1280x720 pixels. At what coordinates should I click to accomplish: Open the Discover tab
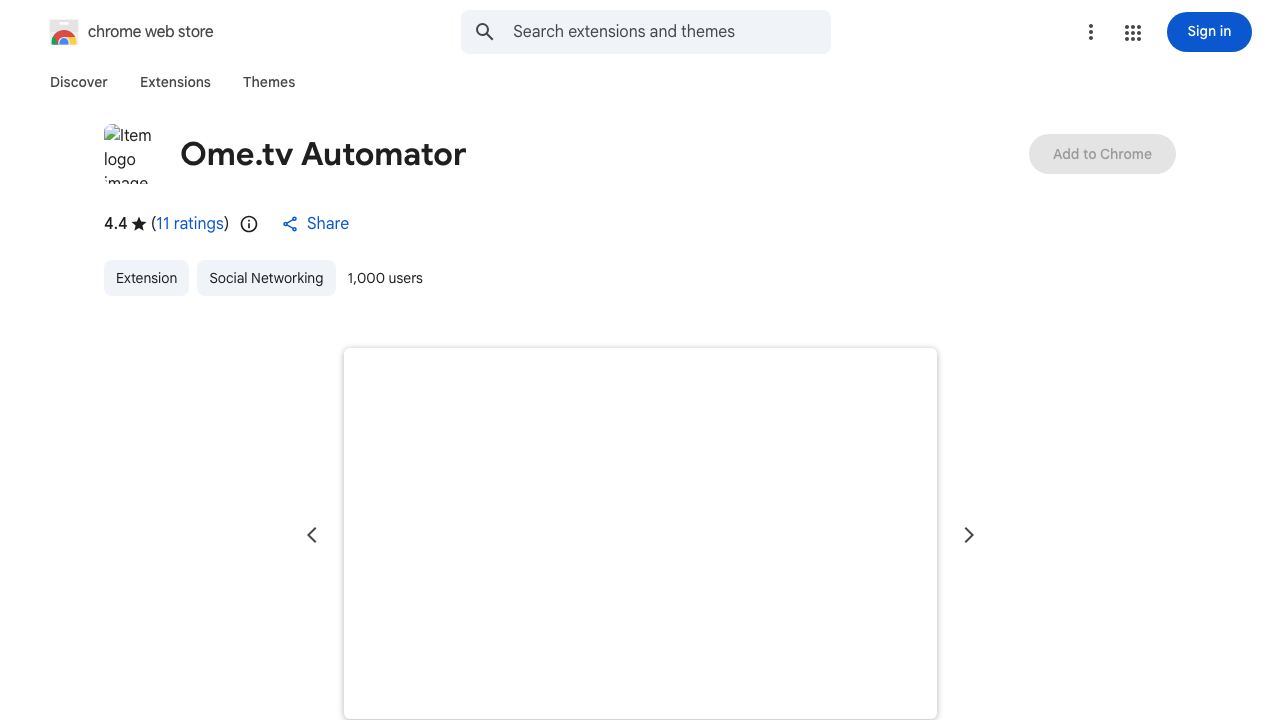[79, 82]
